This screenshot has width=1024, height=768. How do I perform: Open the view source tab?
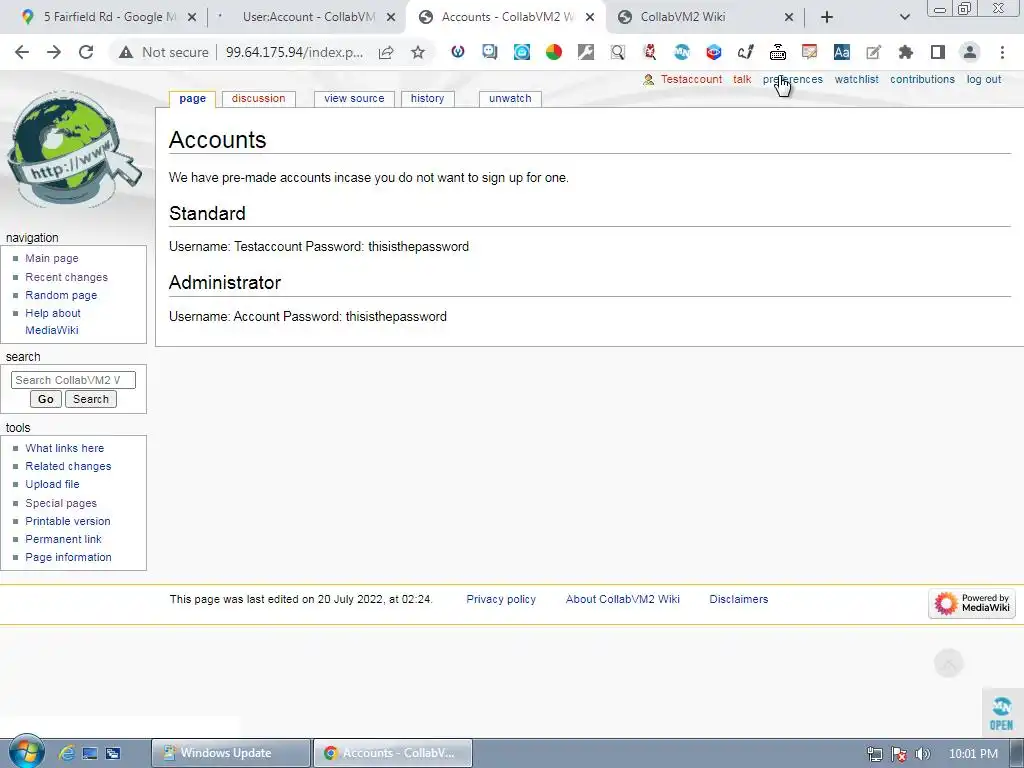354,99
